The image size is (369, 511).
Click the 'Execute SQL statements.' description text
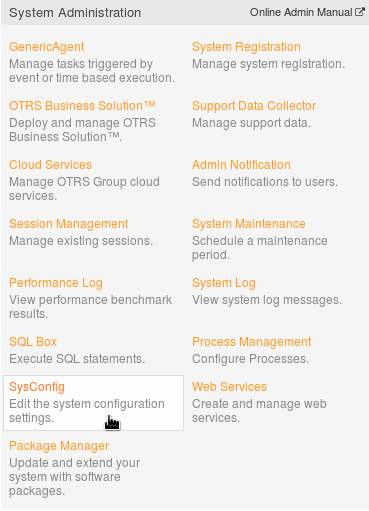point(77,359)
